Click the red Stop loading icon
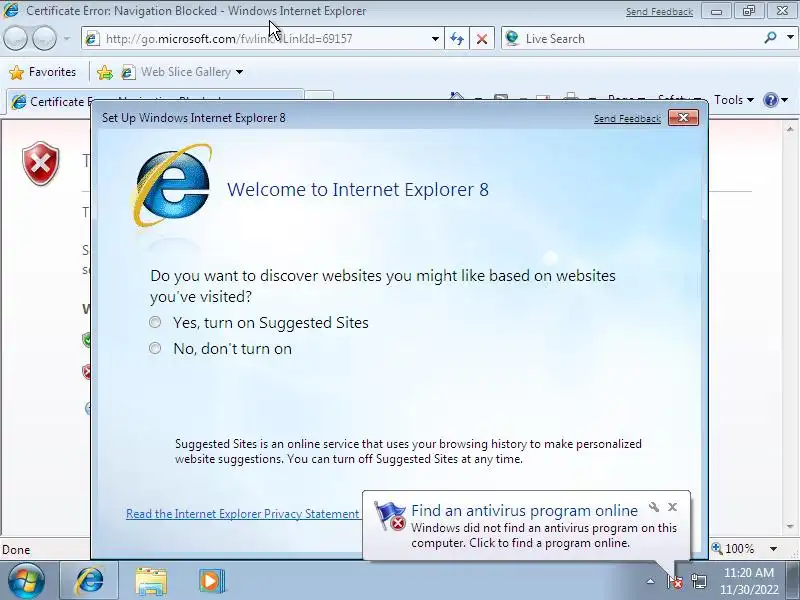800x600 pixels. pos(482,39)
